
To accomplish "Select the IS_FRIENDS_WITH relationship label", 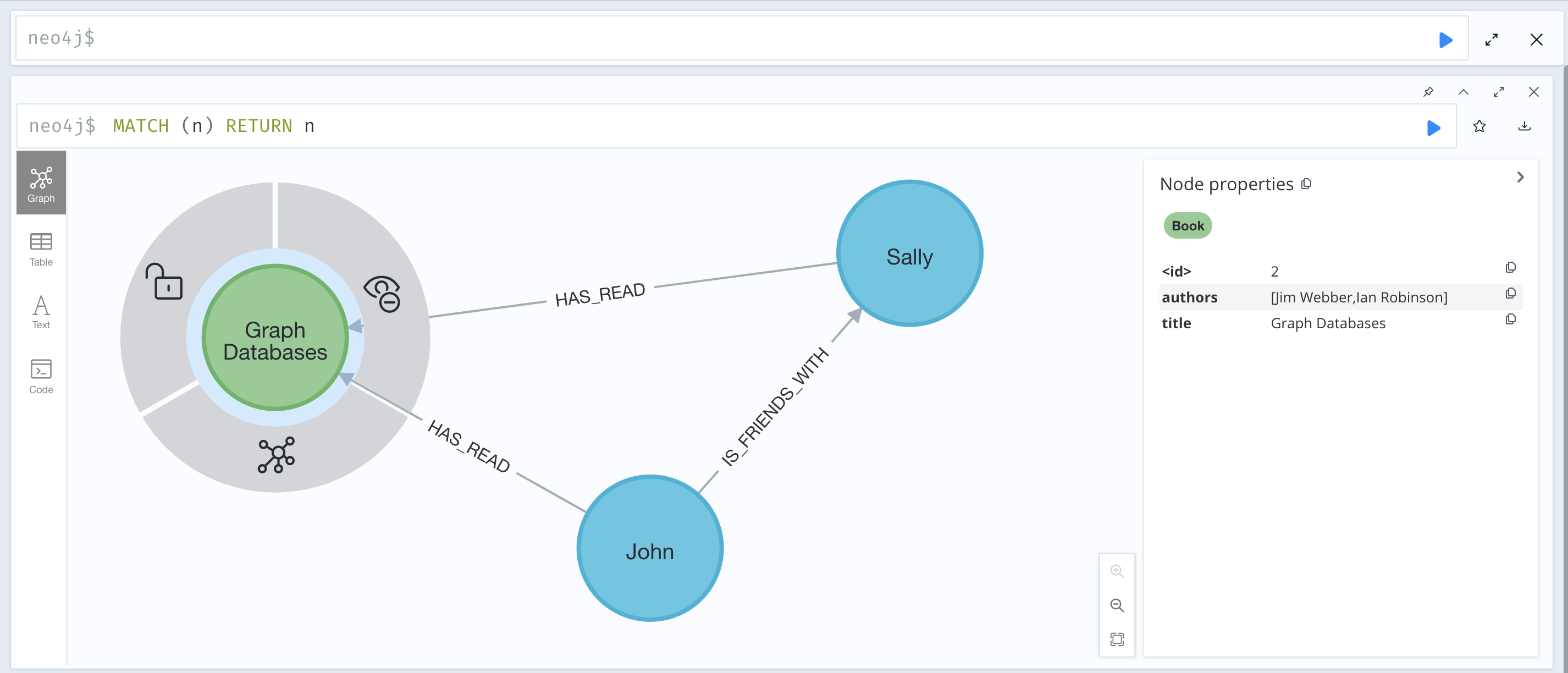I will click(774, 406).
